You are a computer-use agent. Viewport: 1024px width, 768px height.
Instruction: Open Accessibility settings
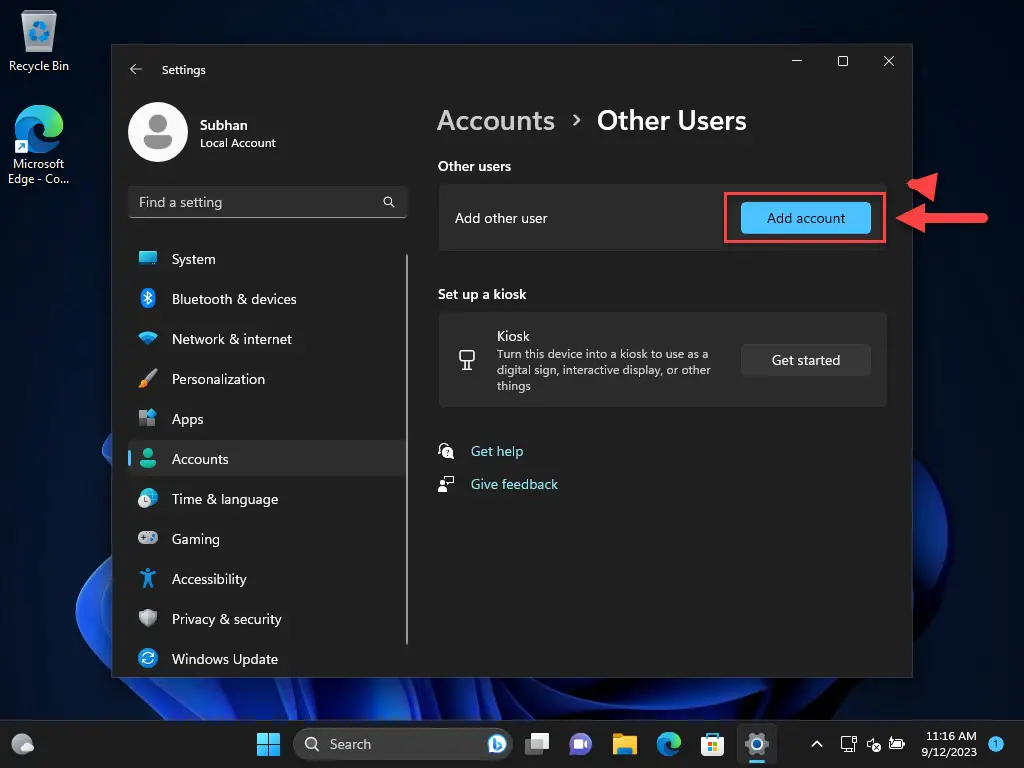point(268,579)
